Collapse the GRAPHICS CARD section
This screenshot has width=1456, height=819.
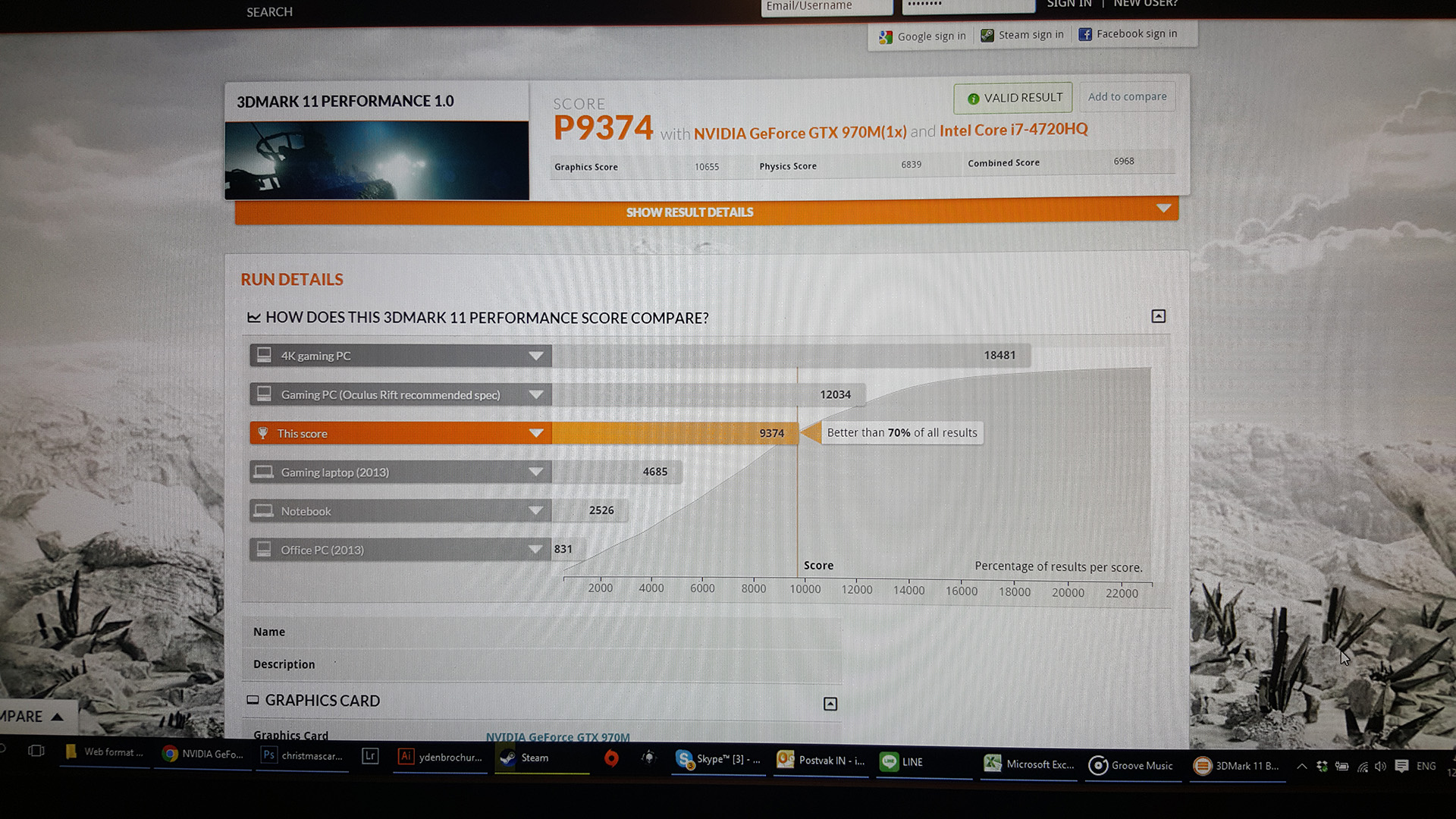(830, 704)
